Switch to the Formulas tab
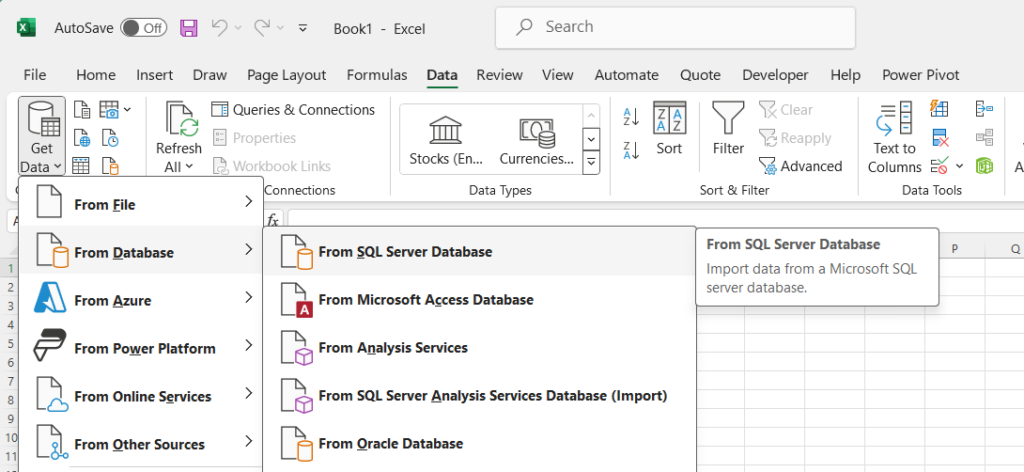1024x472 pixels. point(377,75)
